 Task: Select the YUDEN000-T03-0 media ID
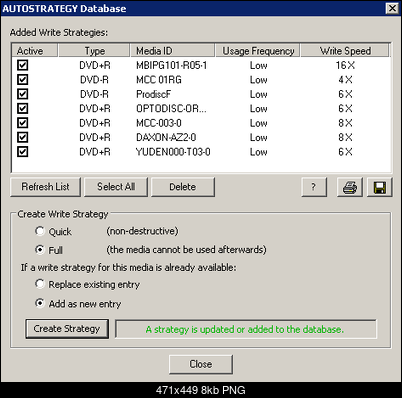pyautogui.click(x=173, y=152)
